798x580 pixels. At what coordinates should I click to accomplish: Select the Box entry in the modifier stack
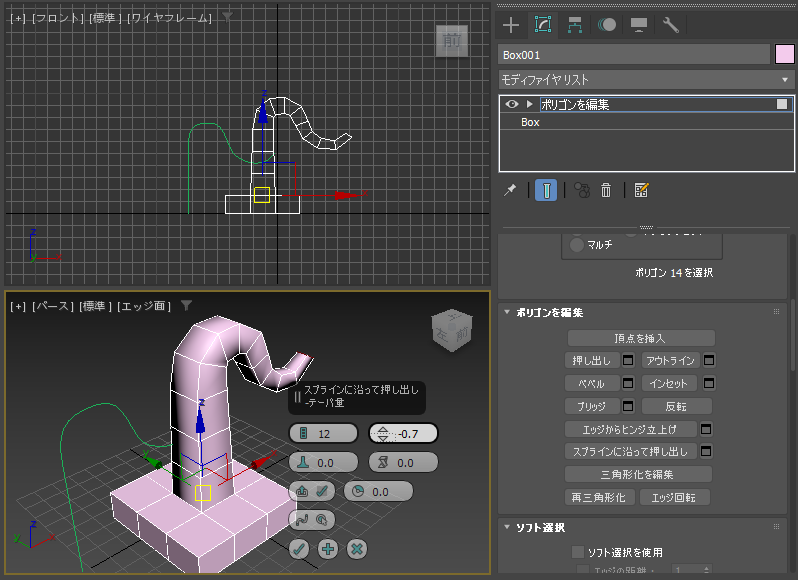[x=530, y=122]
